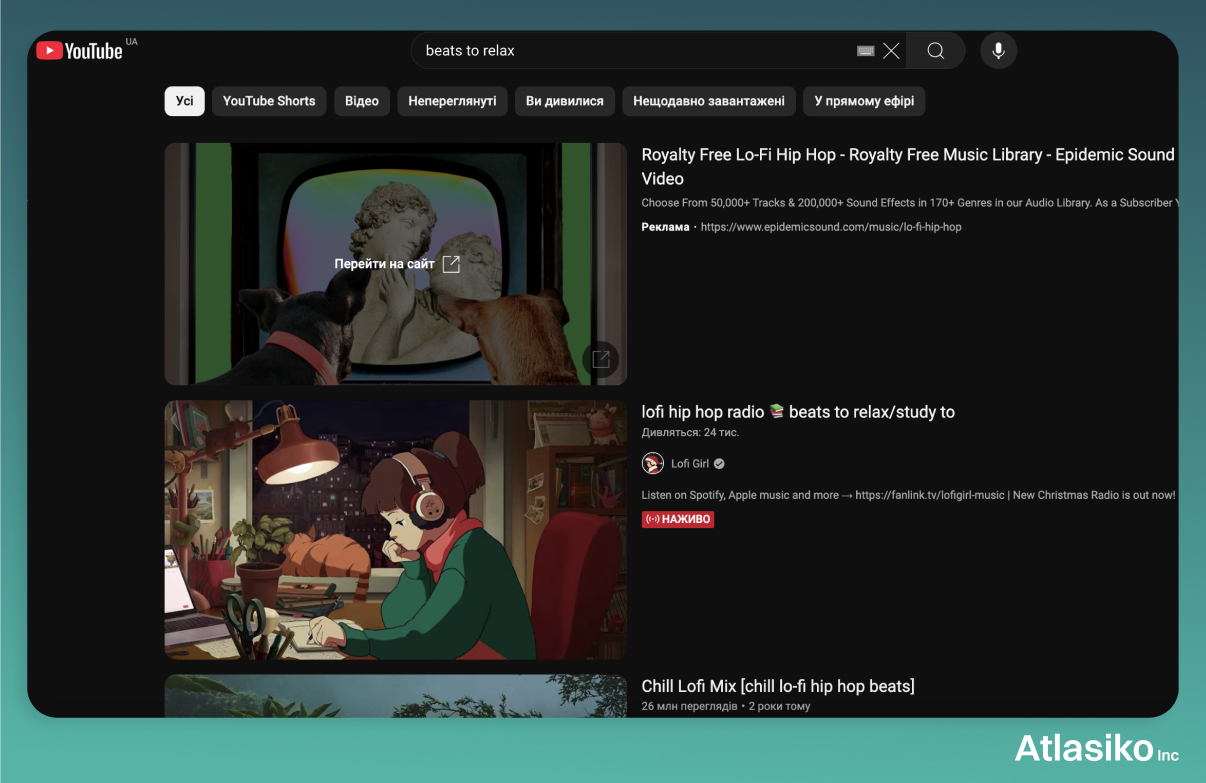Image resolution: width=1206 pixels, height=783 pixels.
Task: Click 'Дивляться: 24 тис.' viewer count
Action: click(691, 433)
